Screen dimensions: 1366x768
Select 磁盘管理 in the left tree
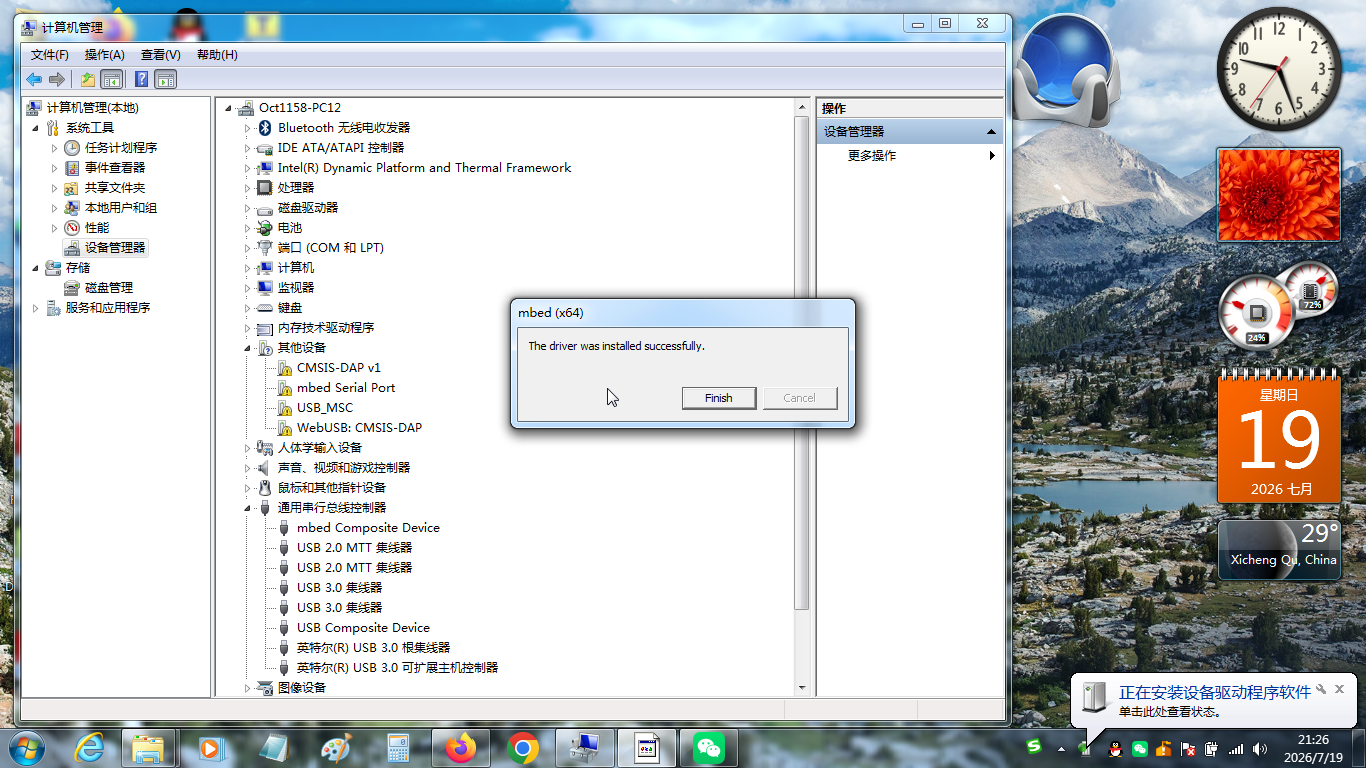point(109,287)
